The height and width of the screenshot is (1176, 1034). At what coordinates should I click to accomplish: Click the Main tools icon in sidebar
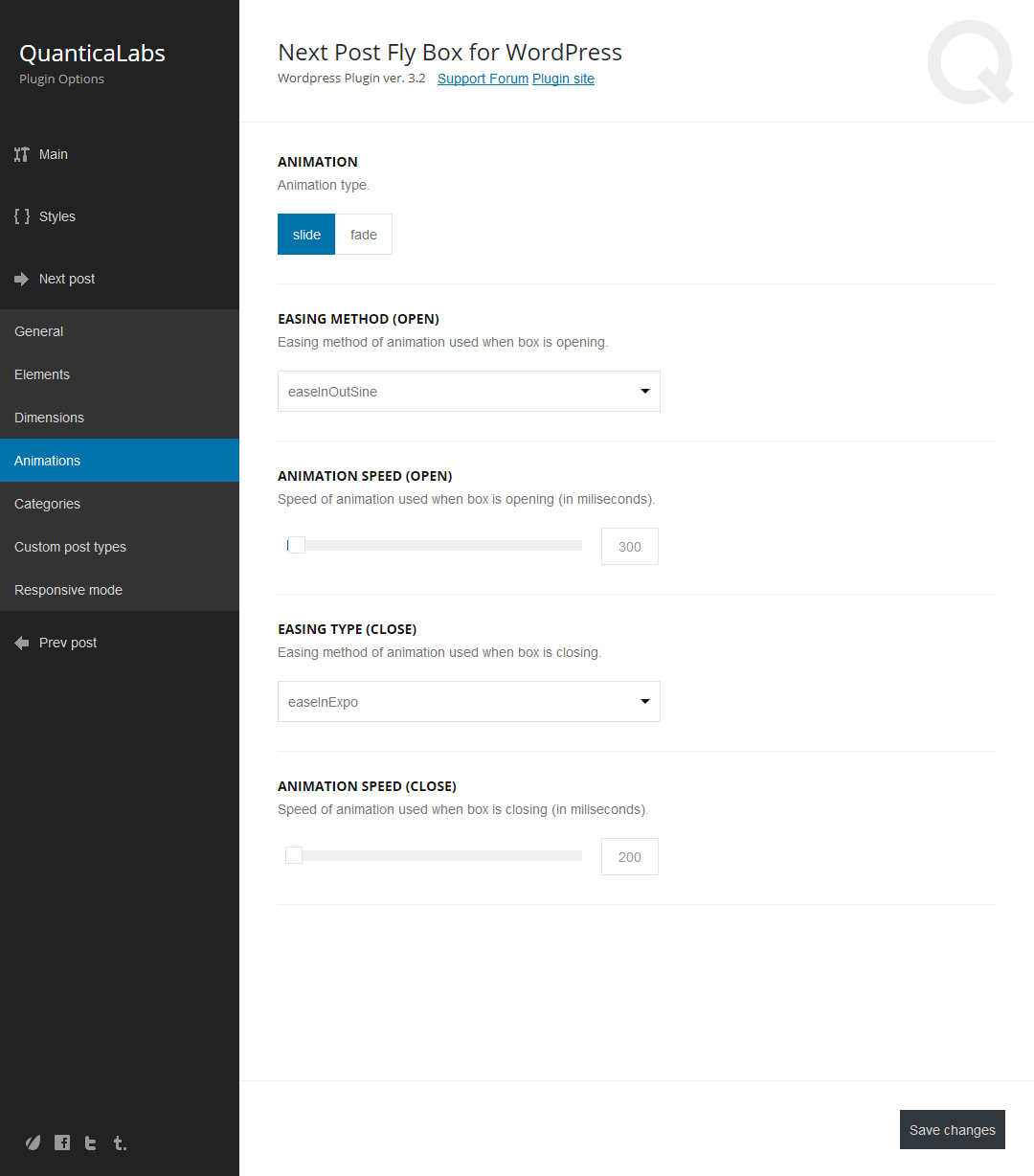click(22, 154)
